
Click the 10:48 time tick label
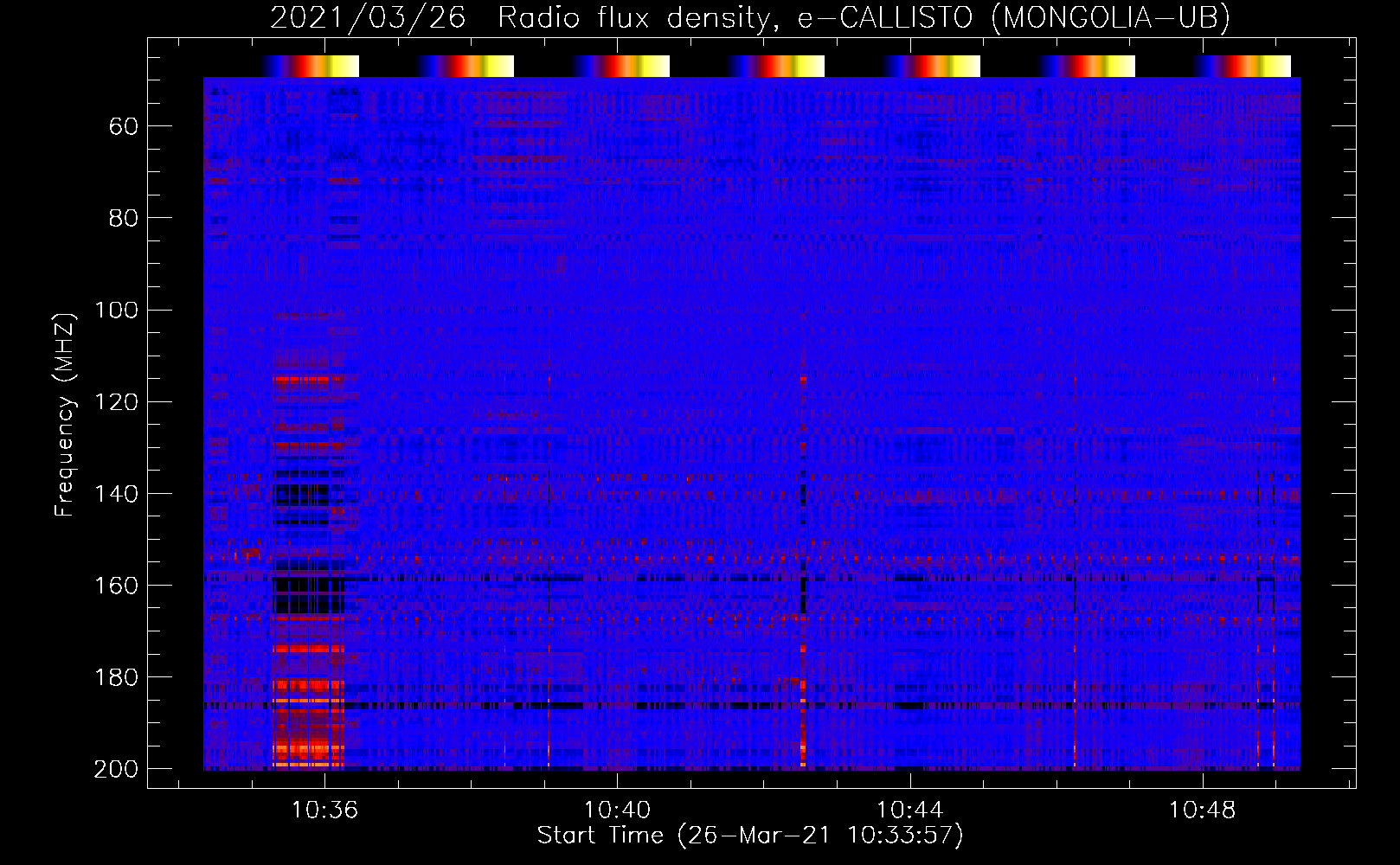click(x=1202, y=811)
